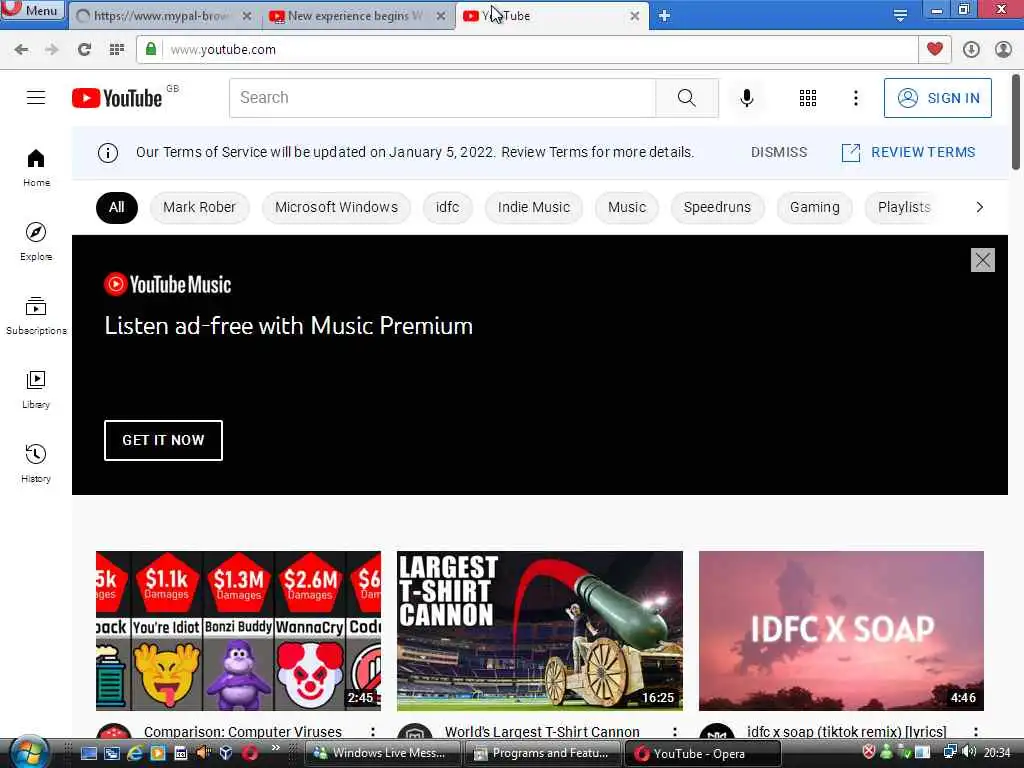This screenshot has height=768, width=1024.
Task: Show more chips with right chevron
Action: (x=979, y=208)
